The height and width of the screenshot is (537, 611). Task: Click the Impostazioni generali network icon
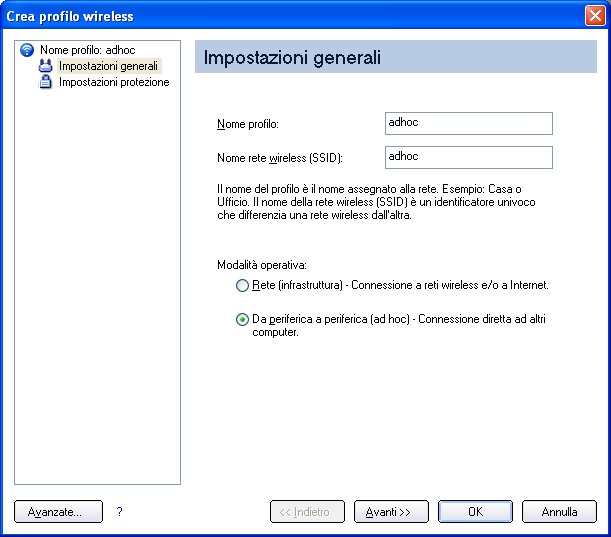[x=45, y=66]
